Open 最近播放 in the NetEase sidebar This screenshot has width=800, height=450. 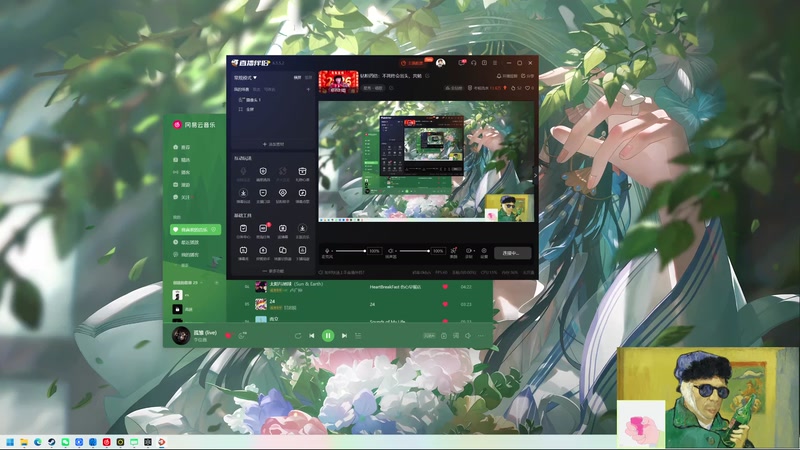point(186,242)
